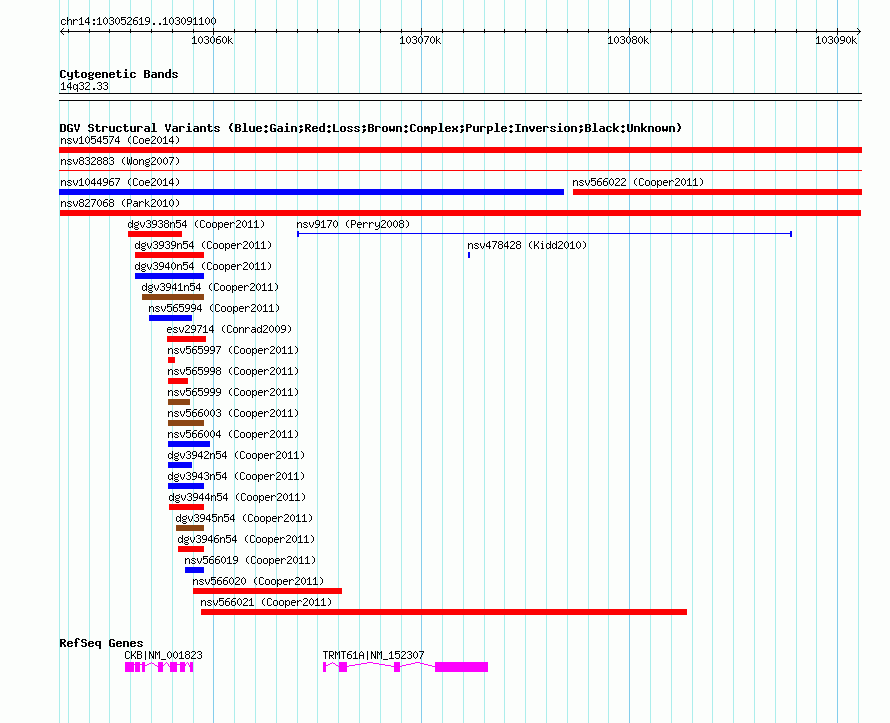Click the long red bar of nsv566021
The image size is (890, 723).
444,612
